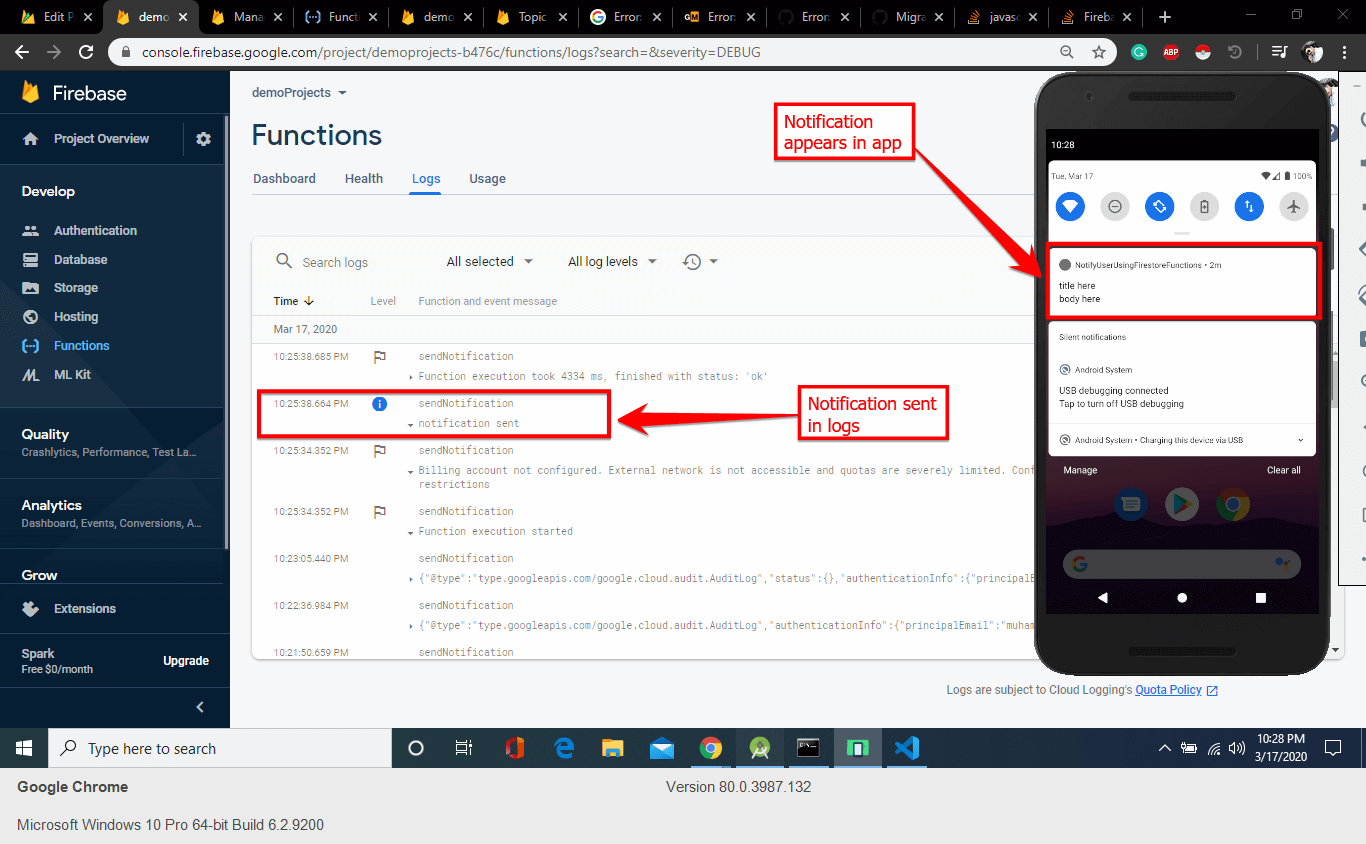Open time range history dropdown

coord(700,261)
